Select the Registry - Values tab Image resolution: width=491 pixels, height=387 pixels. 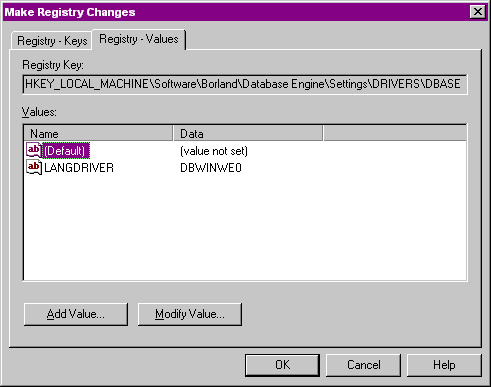139,39
